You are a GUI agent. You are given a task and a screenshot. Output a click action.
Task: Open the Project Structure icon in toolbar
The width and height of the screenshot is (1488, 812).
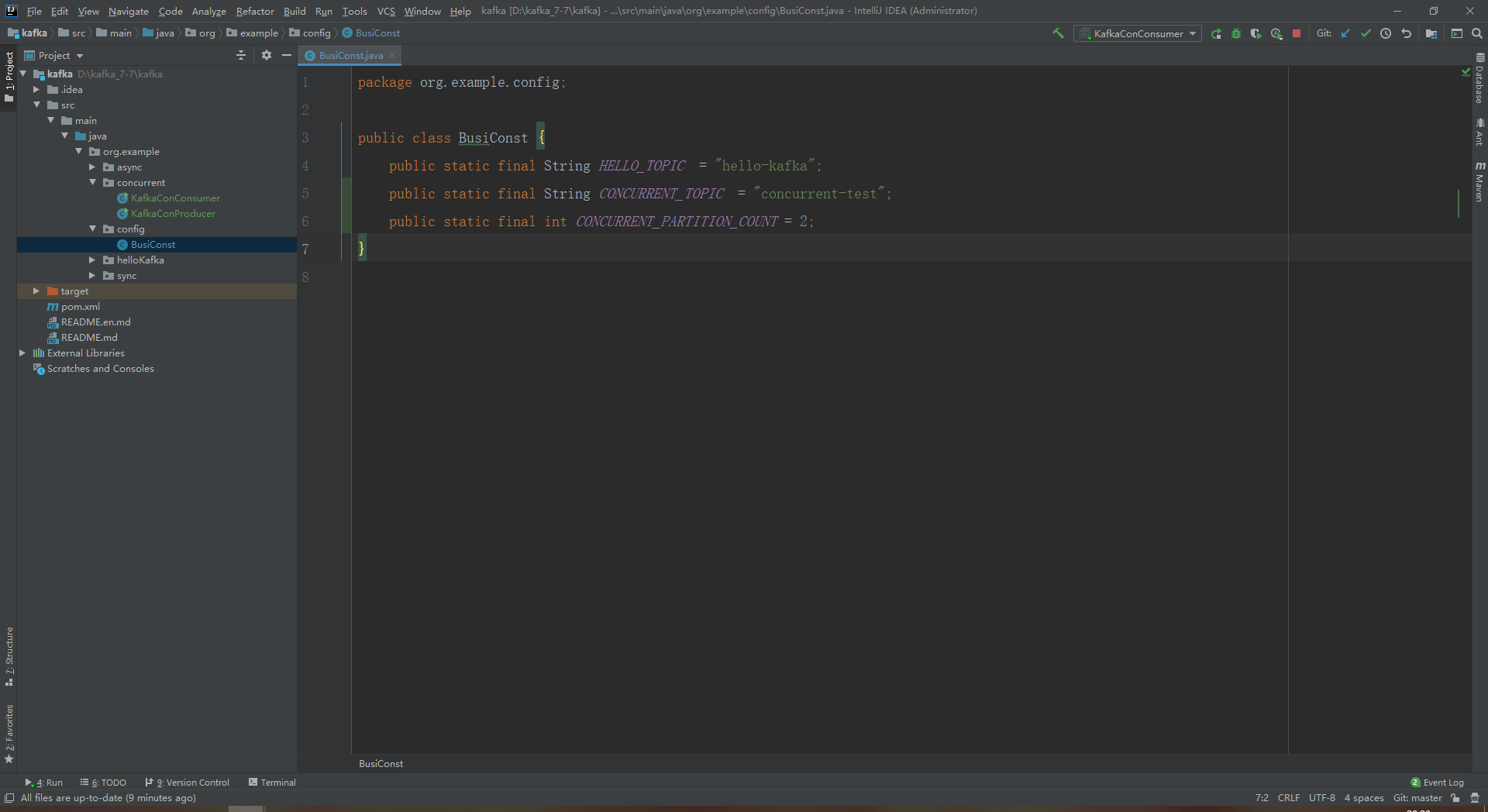point(1431,33)
